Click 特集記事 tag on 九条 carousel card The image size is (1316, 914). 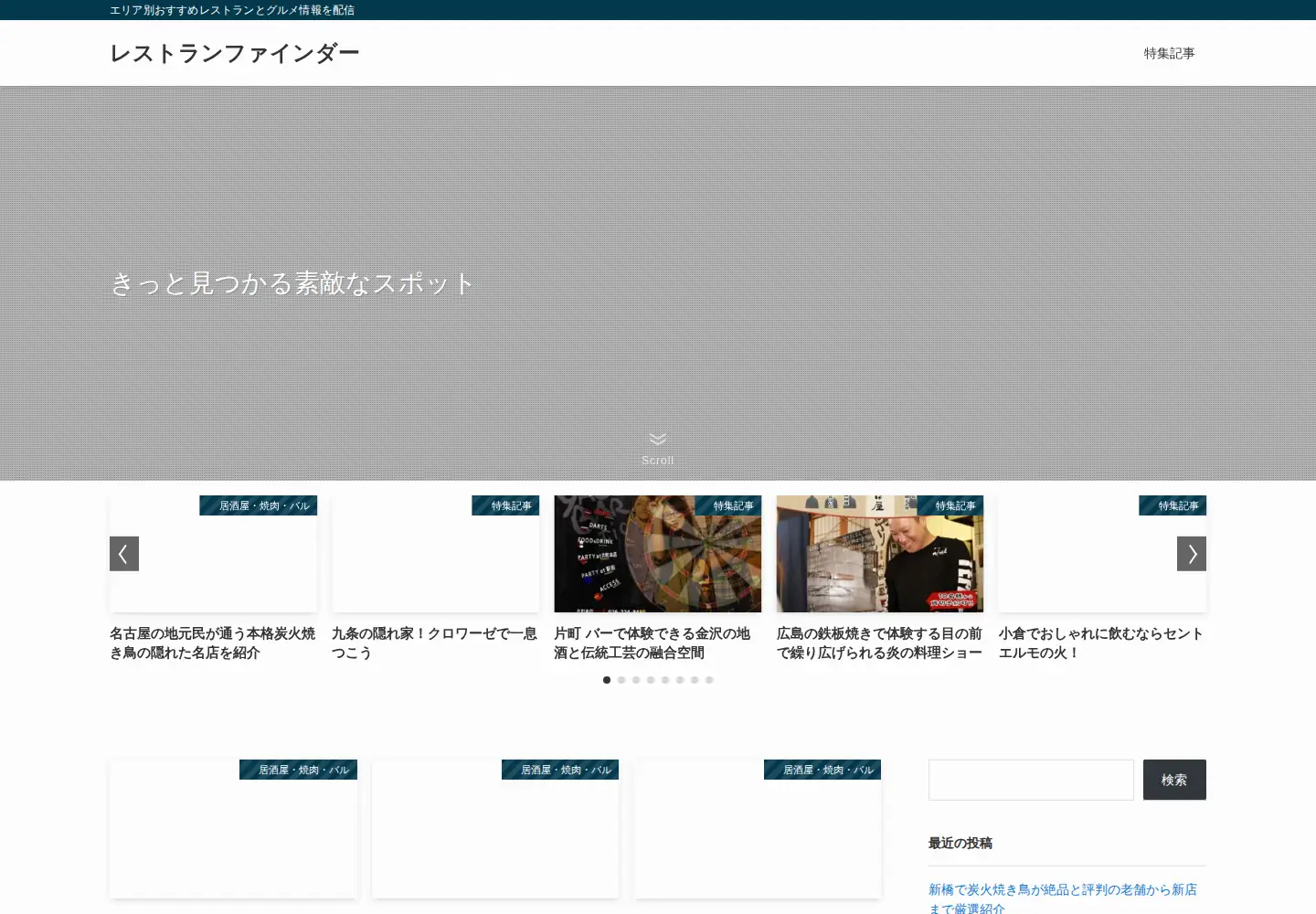[505, 505]
